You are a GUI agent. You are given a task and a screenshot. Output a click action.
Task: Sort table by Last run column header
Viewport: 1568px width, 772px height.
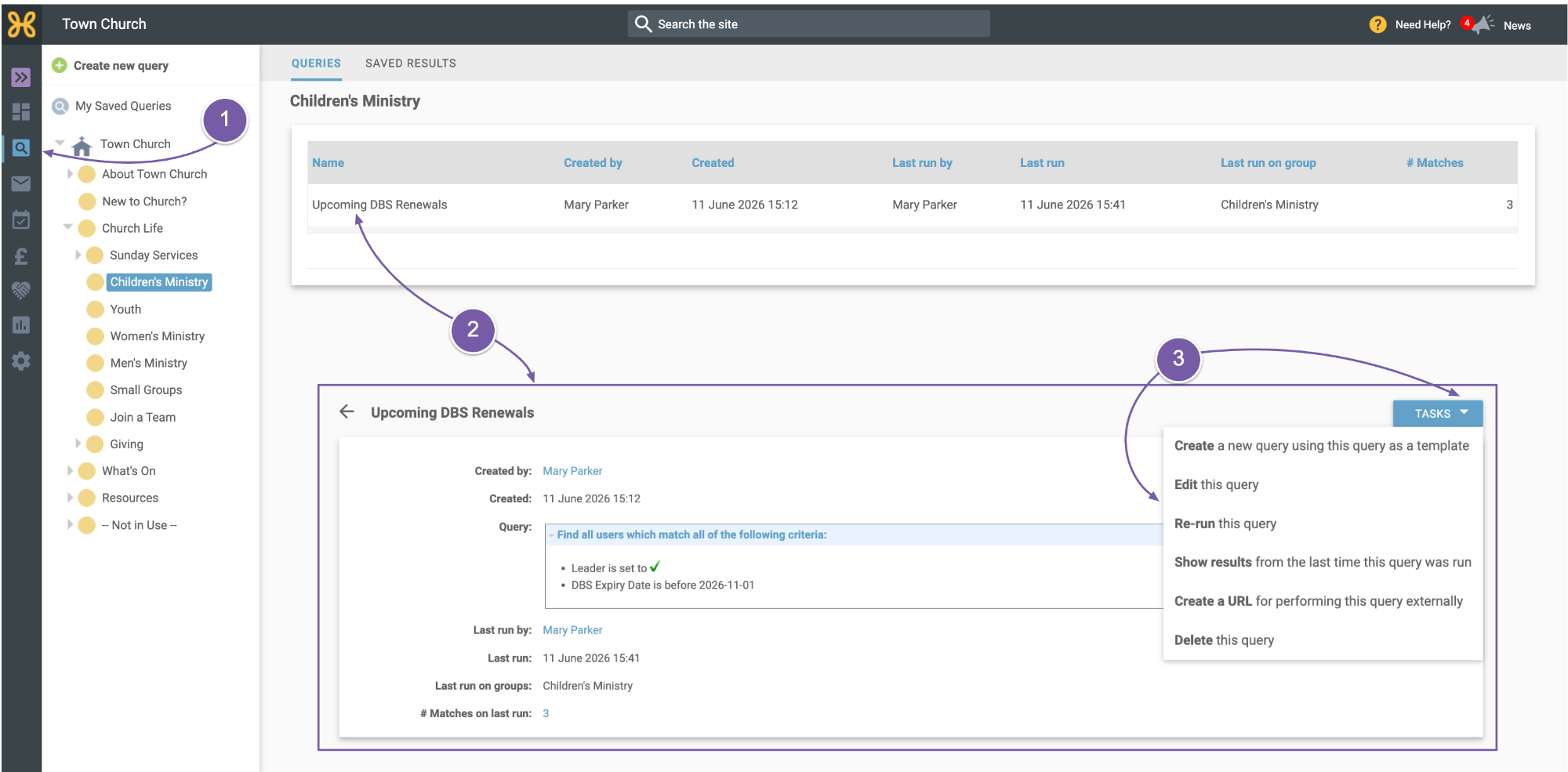(1042, 163)
